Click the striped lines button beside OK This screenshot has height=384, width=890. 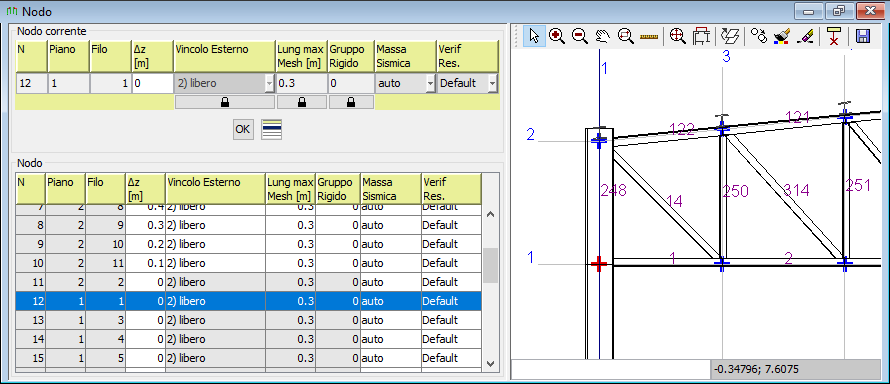click(271, 129)
